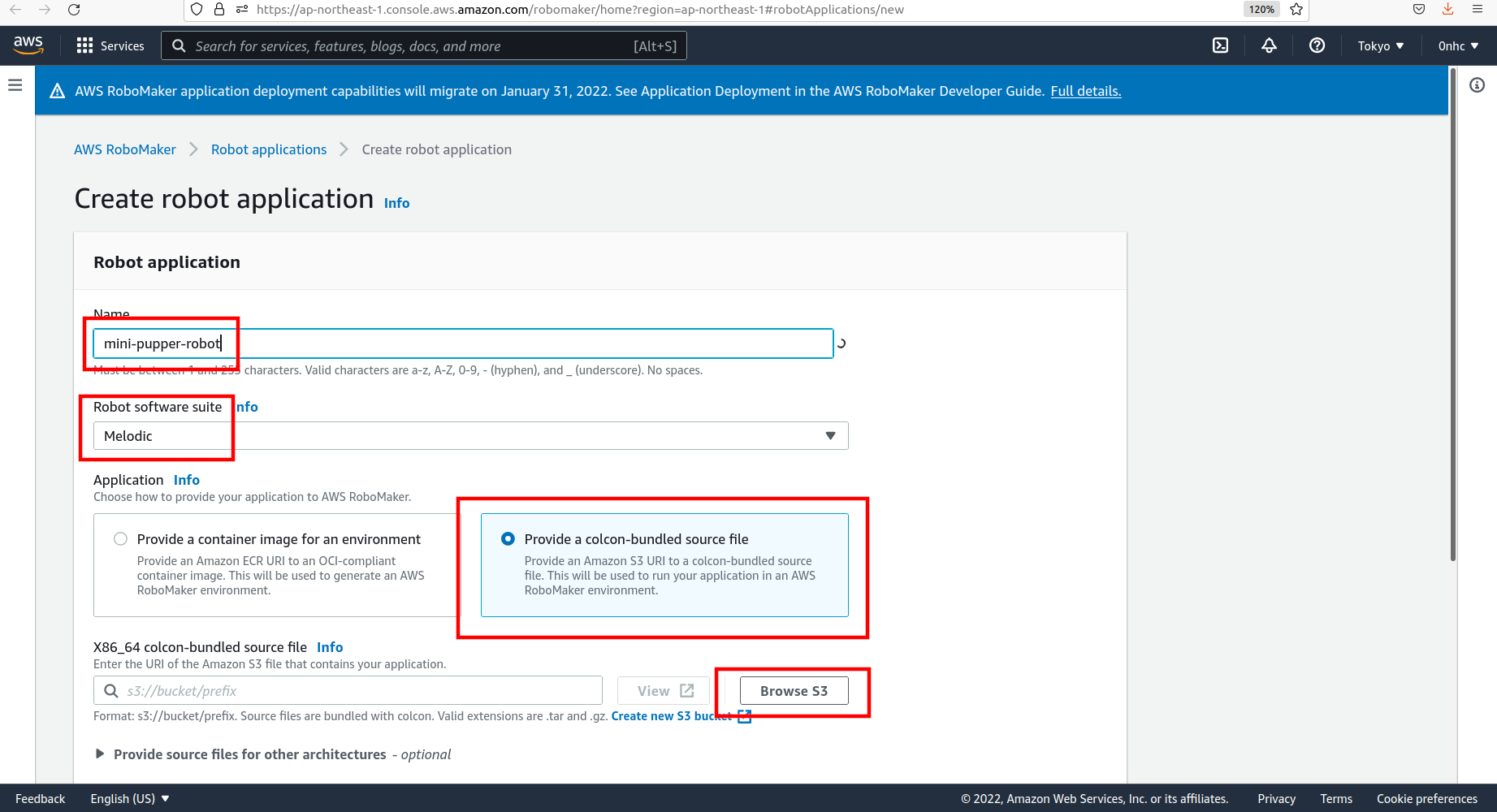Click the Name input field
The image size is (1497, 812).
point(463,343)
